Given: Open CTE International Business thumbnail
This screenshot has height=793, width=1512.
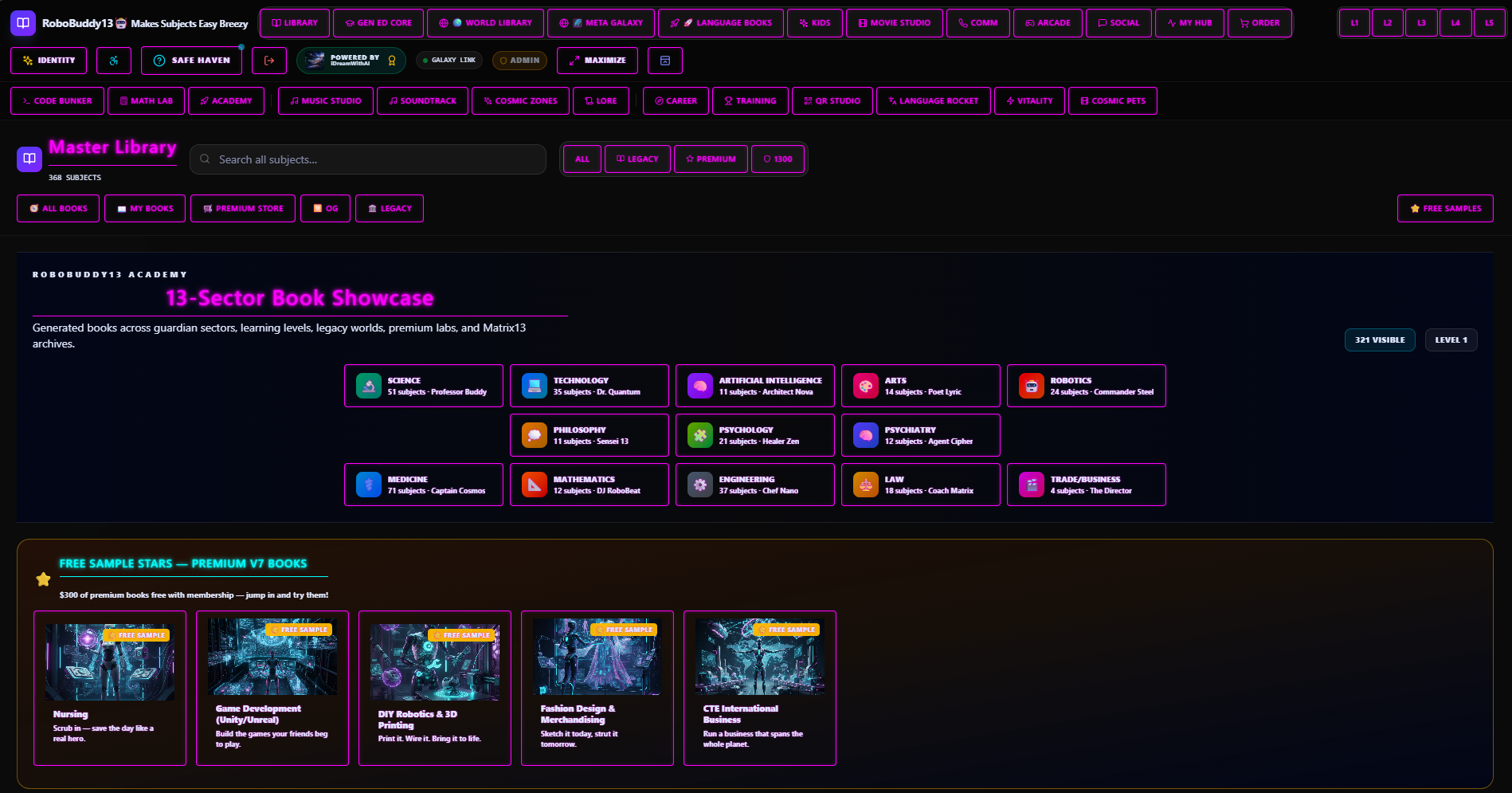Looking at the screenshot, I should (760, 657).
